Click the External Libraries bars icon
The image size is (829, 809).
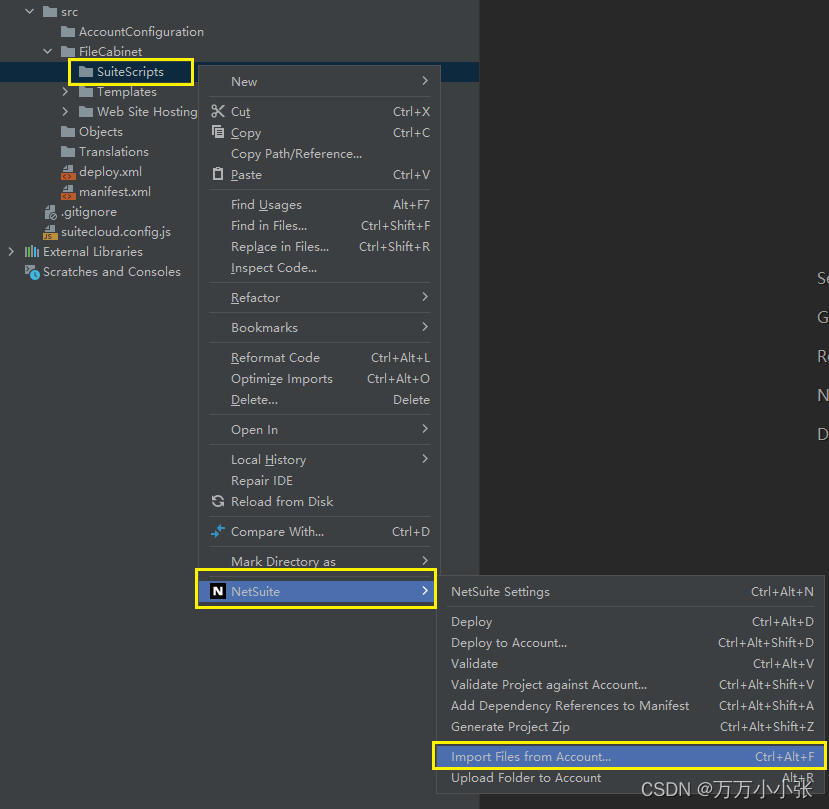point(32,252)
